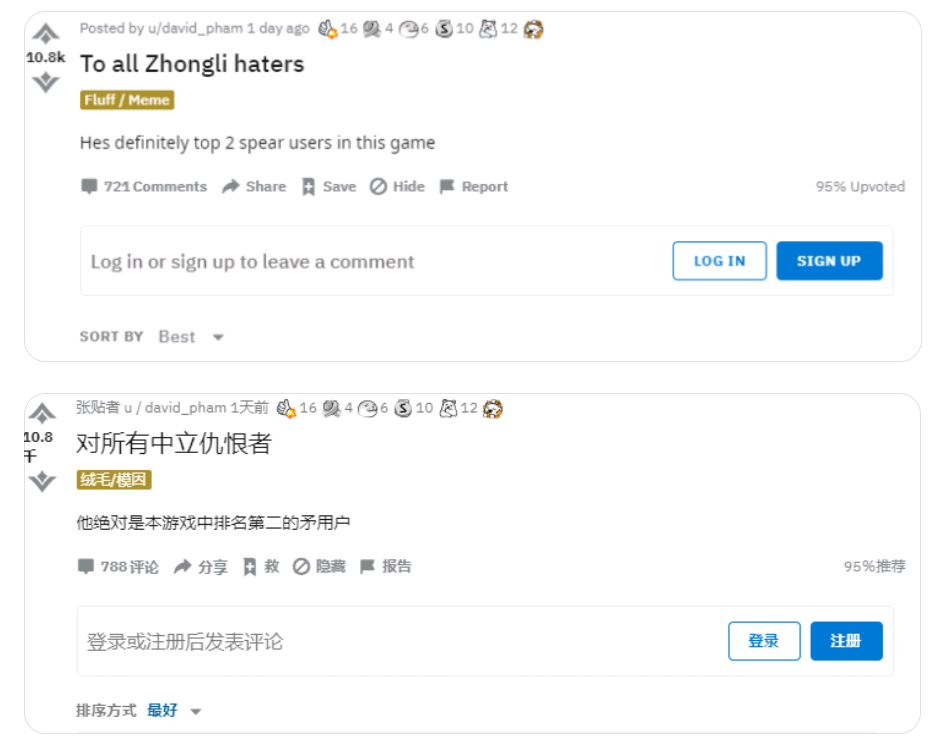Image resolution: width=938 pixels, height=742 pixels.
Task: Downvote the Chinese translated post
Action: pyautogui.click(x=42, y=481)
